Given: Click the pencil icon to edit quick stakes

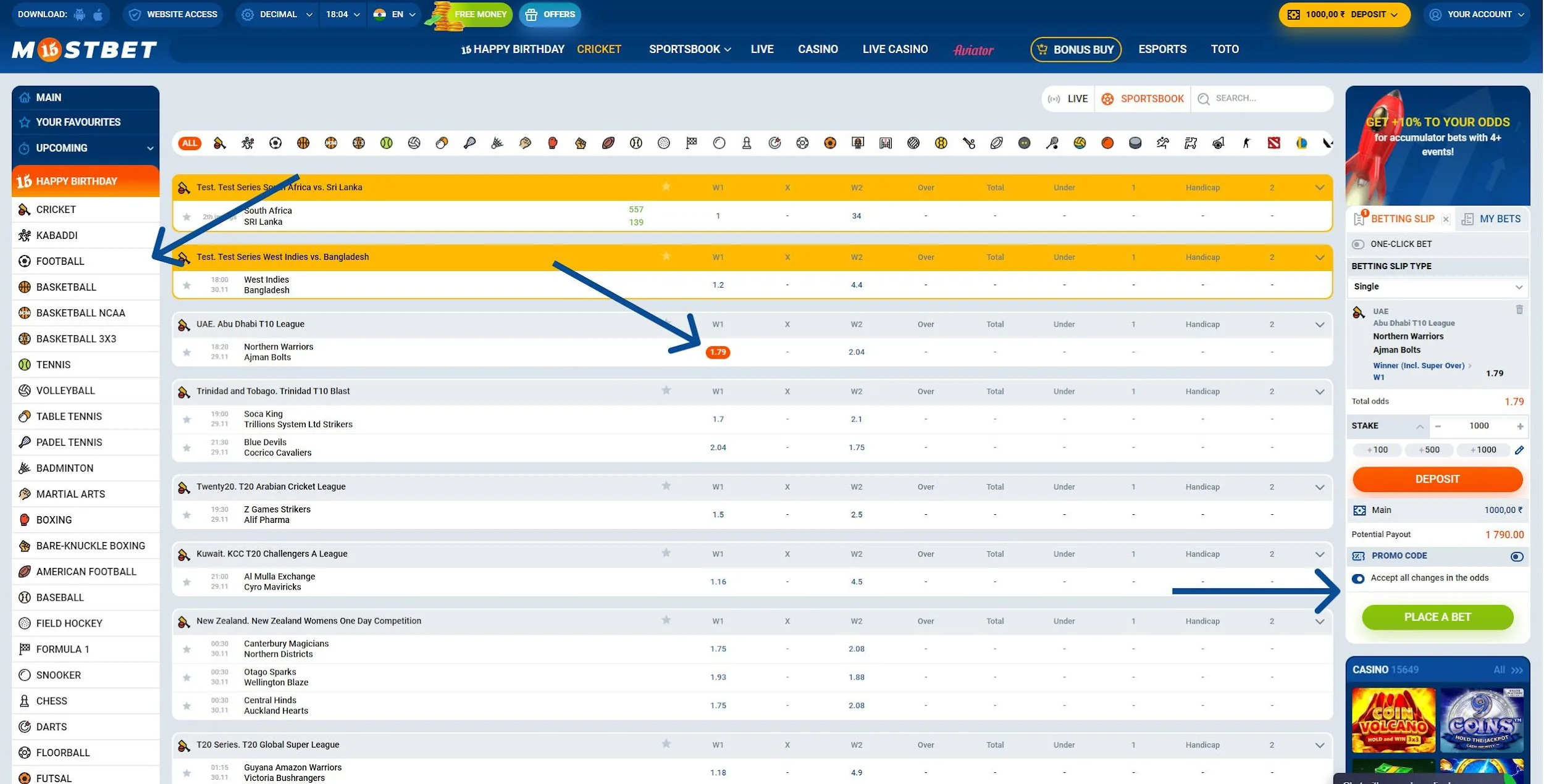Looking at the screenshot, I should (1519, 450).
